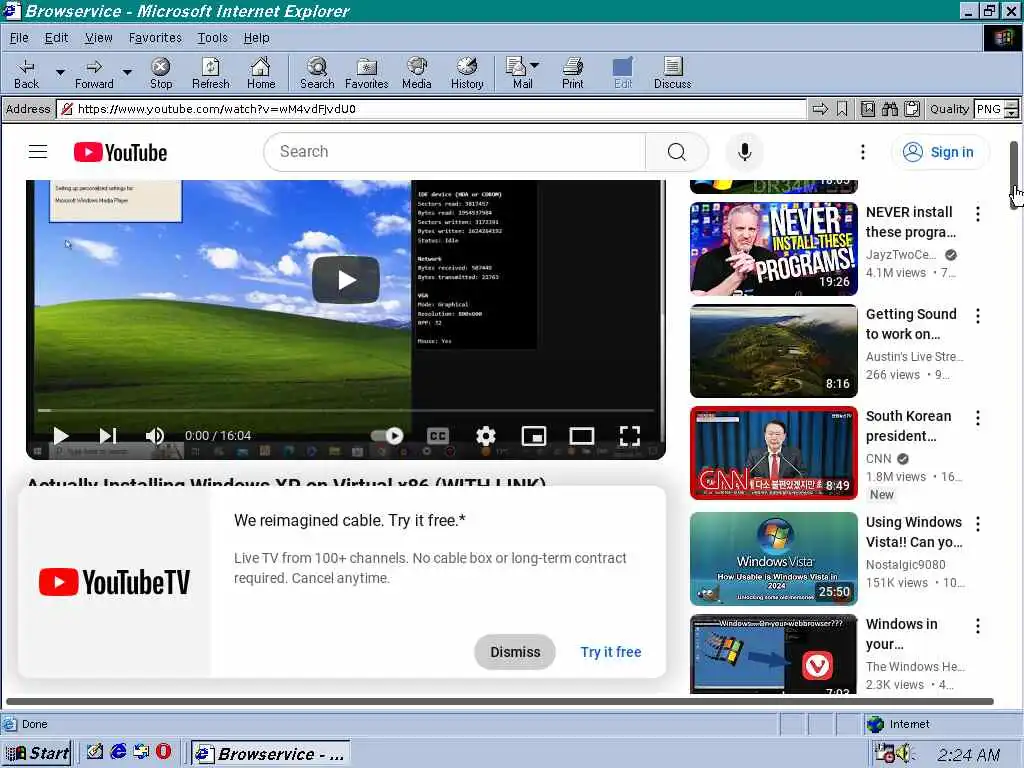Open Using Windows Vista video title

point(914,532)
